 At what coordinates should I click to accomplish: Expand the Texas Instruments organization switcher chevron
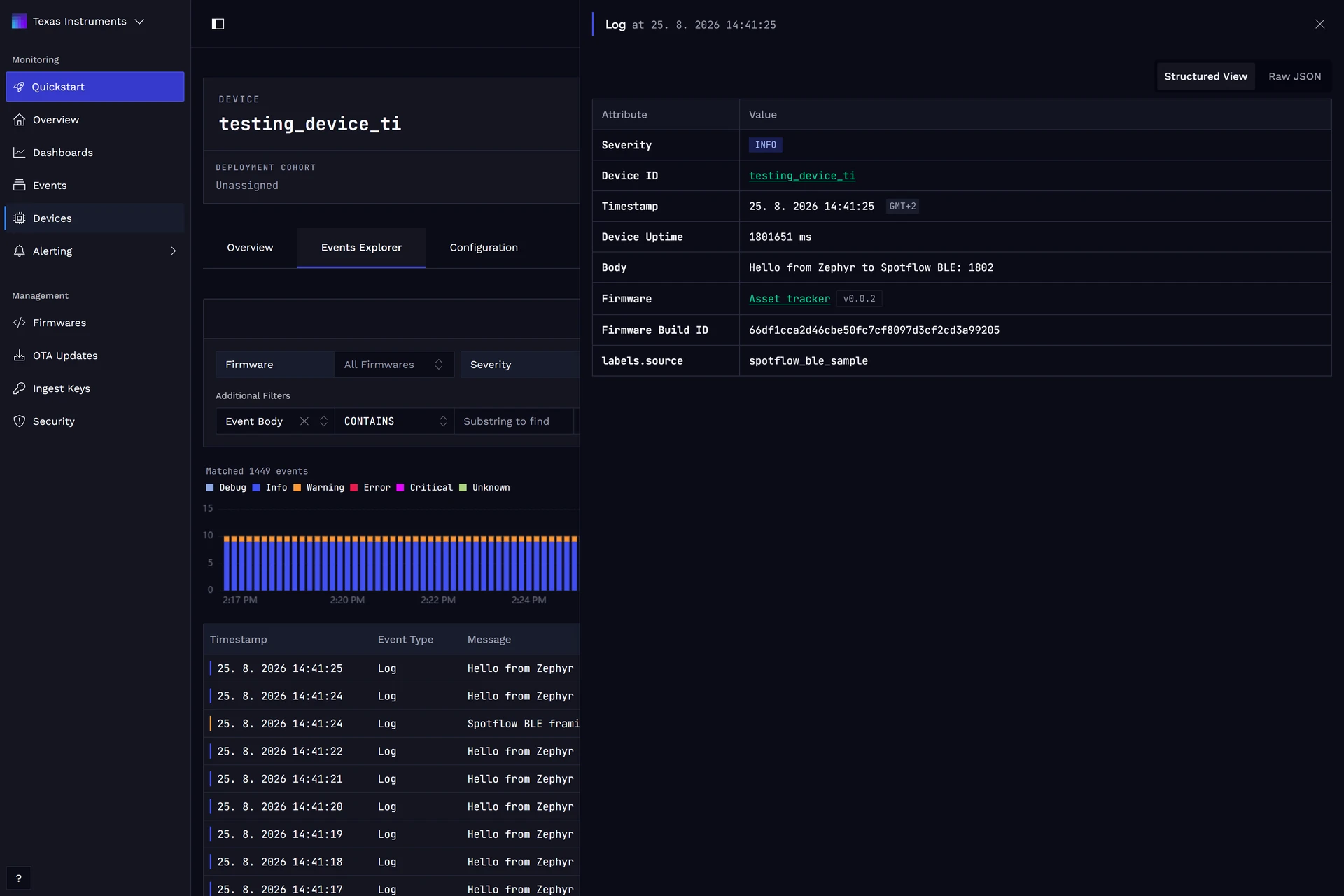point(139,22)
